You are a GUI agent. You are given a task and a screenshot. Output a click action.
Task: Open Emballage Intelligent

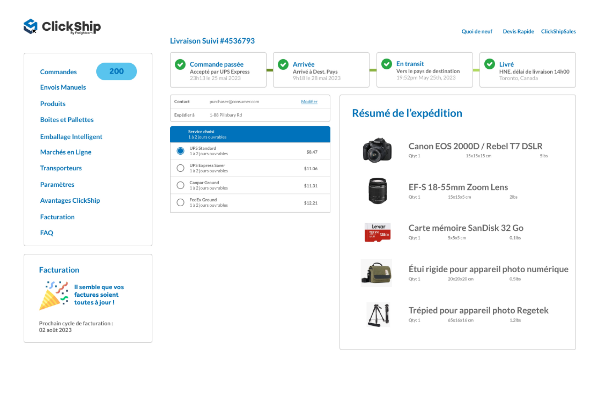pos(71,136)
